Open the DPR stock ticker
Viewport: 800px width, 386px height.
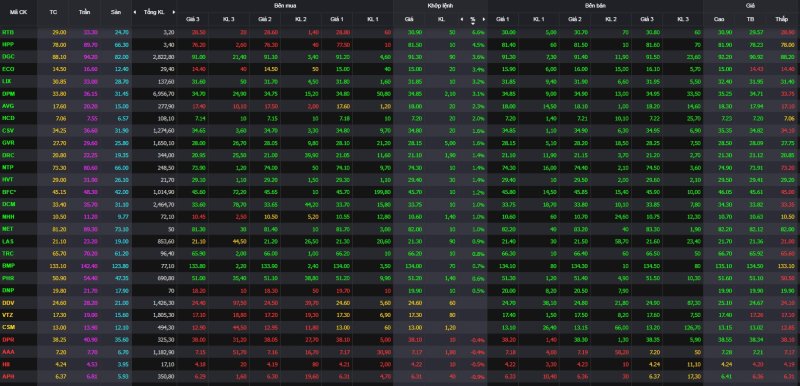click(8, 339)
